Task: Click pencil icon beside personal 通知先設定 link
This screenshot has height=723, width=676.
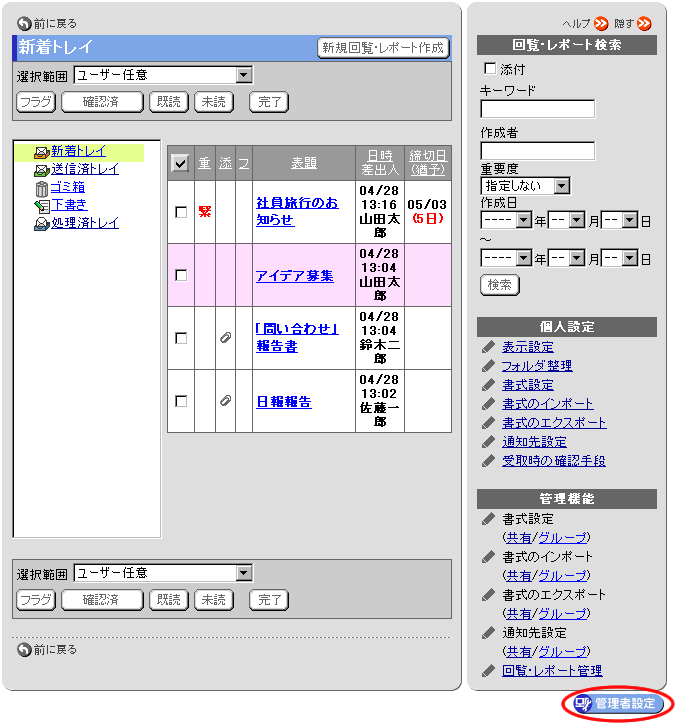Action: [488, 442]
